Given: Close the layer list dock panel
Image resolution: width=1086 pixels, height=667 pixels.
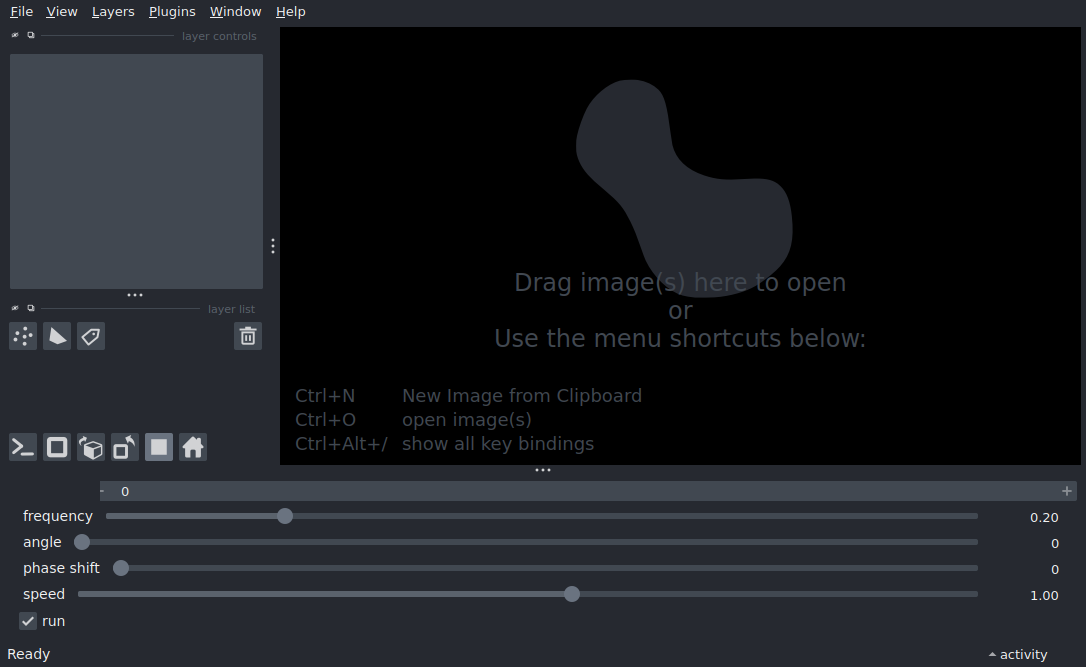Looking at the screenshot, I should [x=15, y=308].
